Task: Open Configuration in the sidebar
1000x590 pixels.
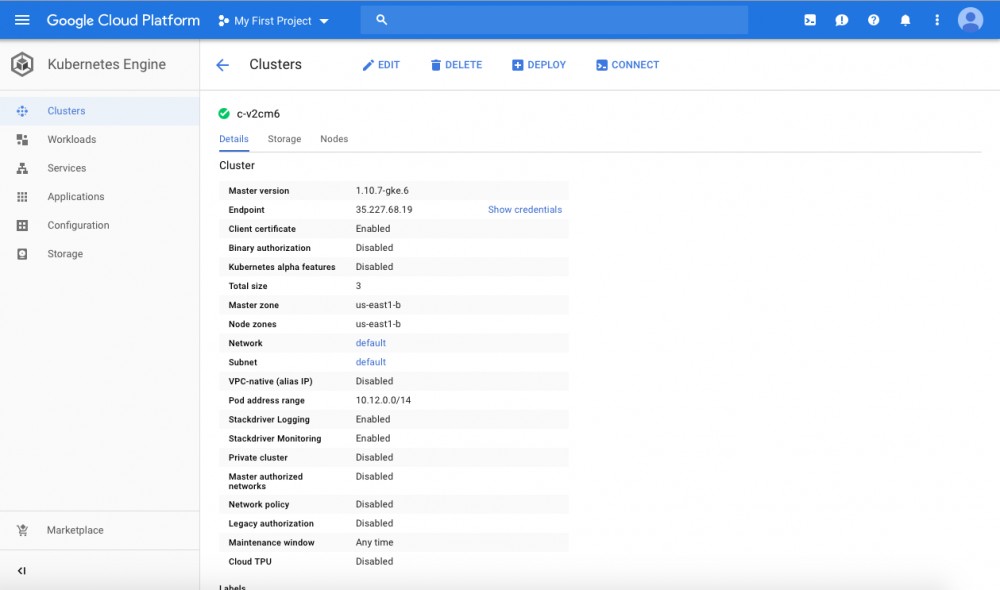Action: pyautogui.click(x=78, y=225)
